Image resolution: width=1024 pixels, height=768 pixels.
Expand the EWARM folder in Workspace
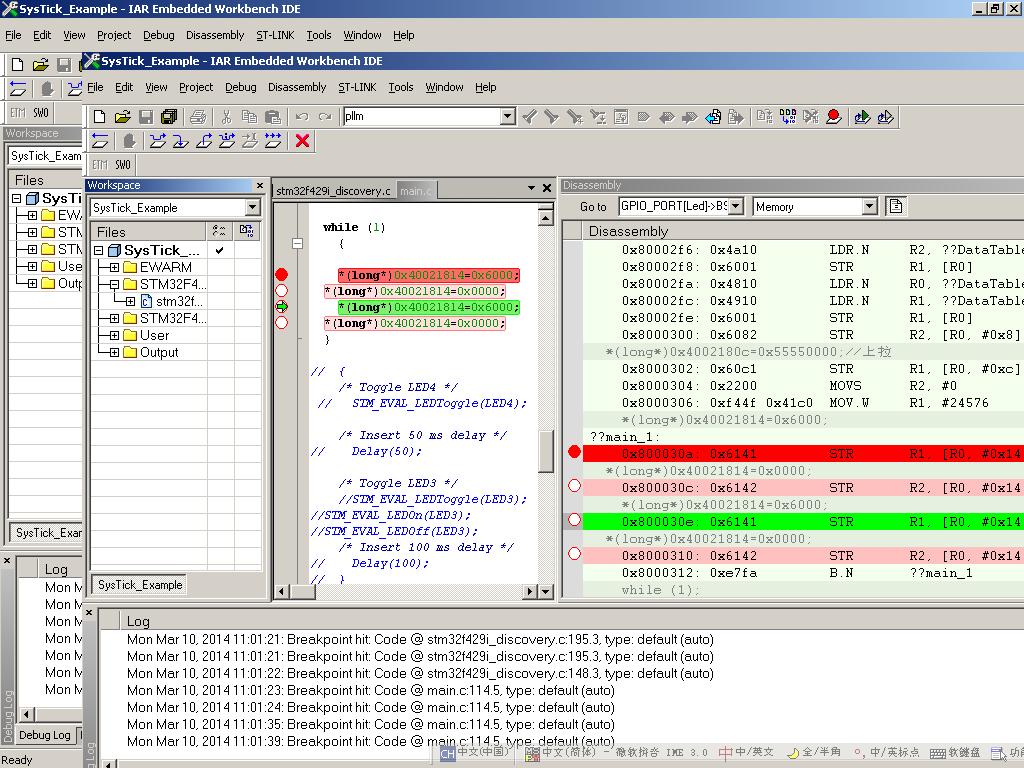[x=114, y=267]
